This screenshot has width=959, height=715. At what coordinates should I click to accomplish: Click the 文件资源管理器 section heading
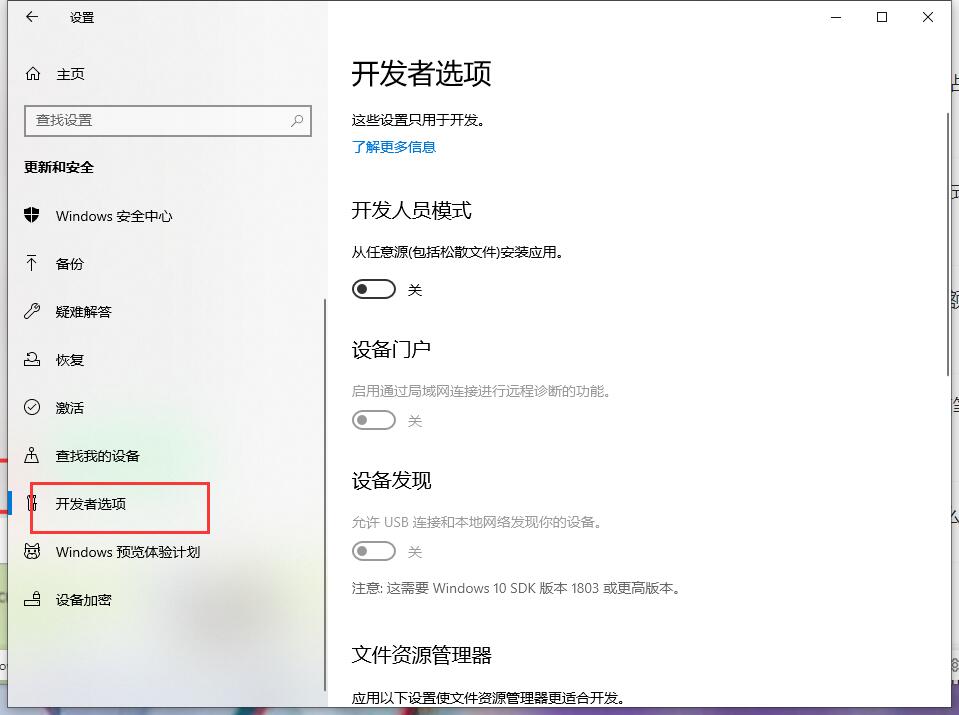tap(421, 655)
